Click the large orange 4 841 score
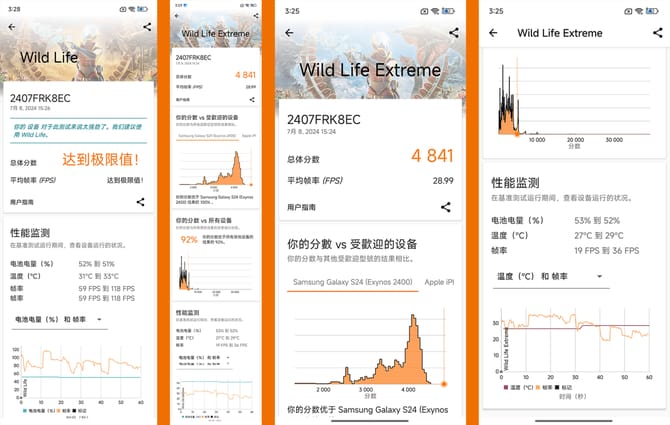This screenshot has width=670, height=425. pyautogui.click(x=431, y=156)
